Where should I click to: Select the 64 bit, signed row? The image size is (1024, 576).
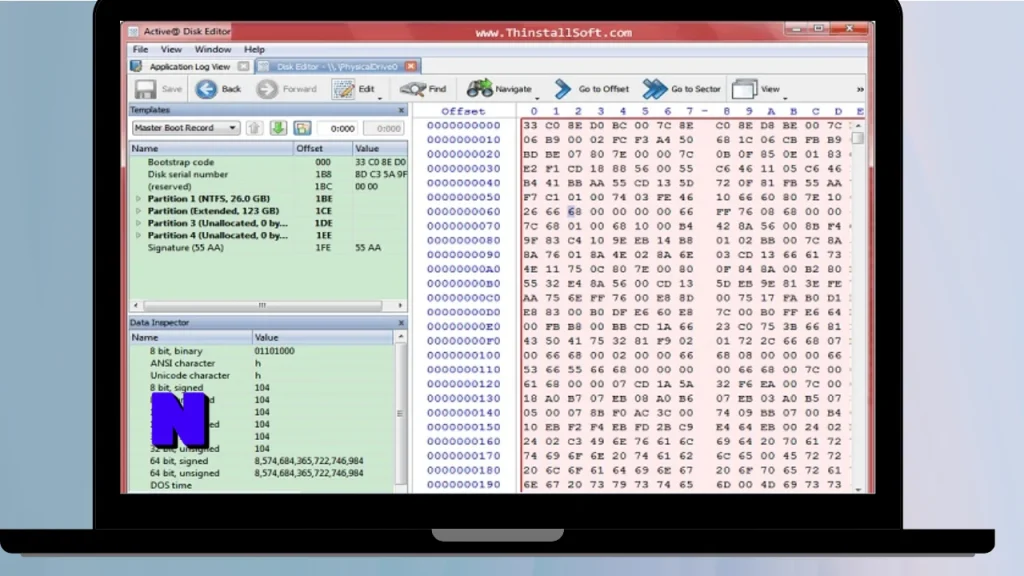point(262,461)
